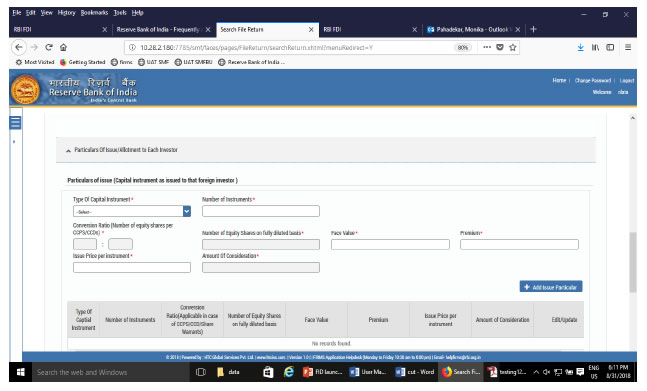Open the Firefox downloads arrow icon
Image resolution: width=647 pixels, height=391 pixels.
click(581, 47)
